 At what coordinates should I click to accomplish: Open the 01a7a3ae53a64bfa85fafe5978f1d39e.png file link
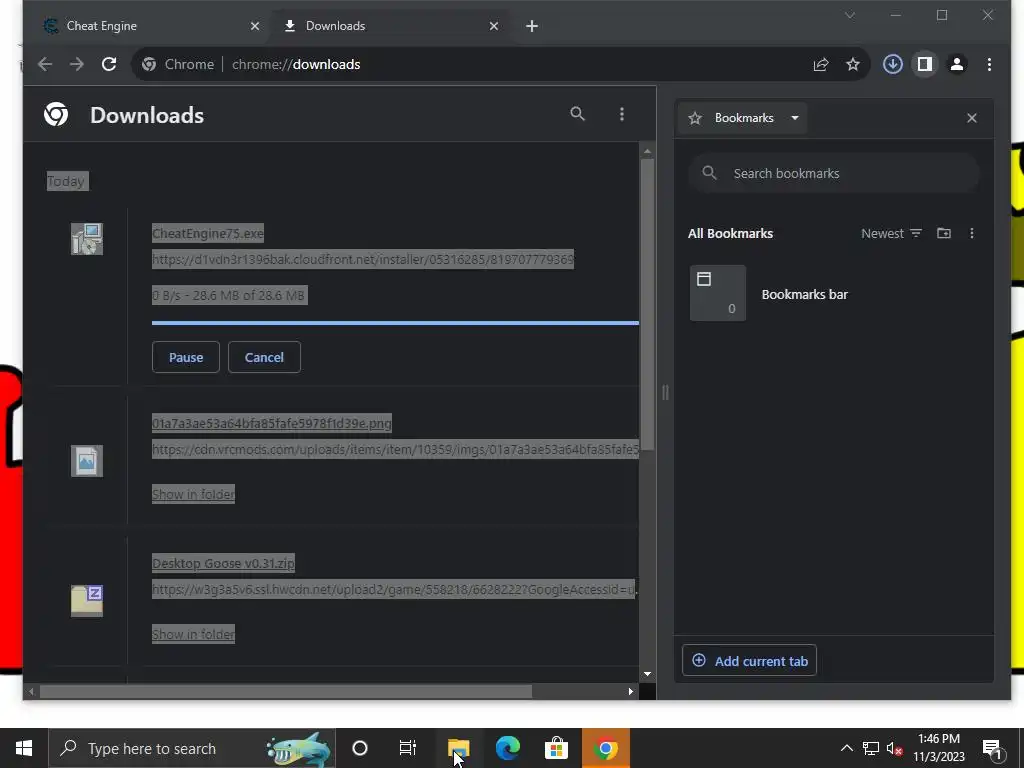pyautogui.click(x=272, y=423)
